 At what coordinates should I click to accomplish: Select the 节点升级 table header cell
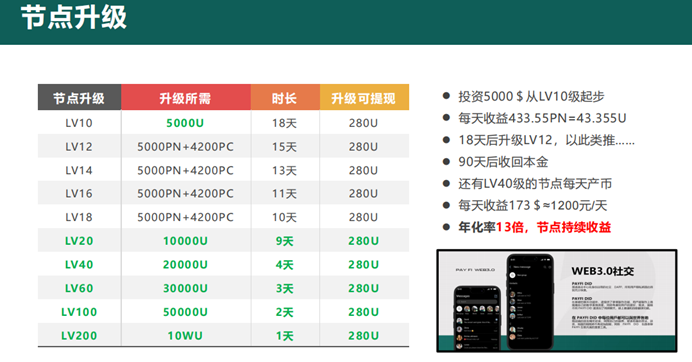79,97
